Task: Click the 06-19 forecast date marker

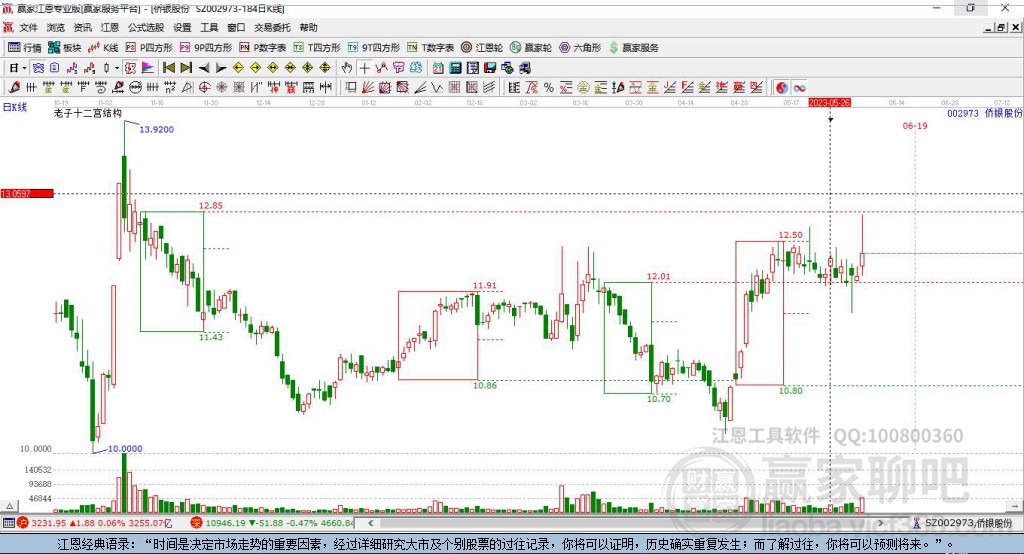Action: tap(915, 125)
